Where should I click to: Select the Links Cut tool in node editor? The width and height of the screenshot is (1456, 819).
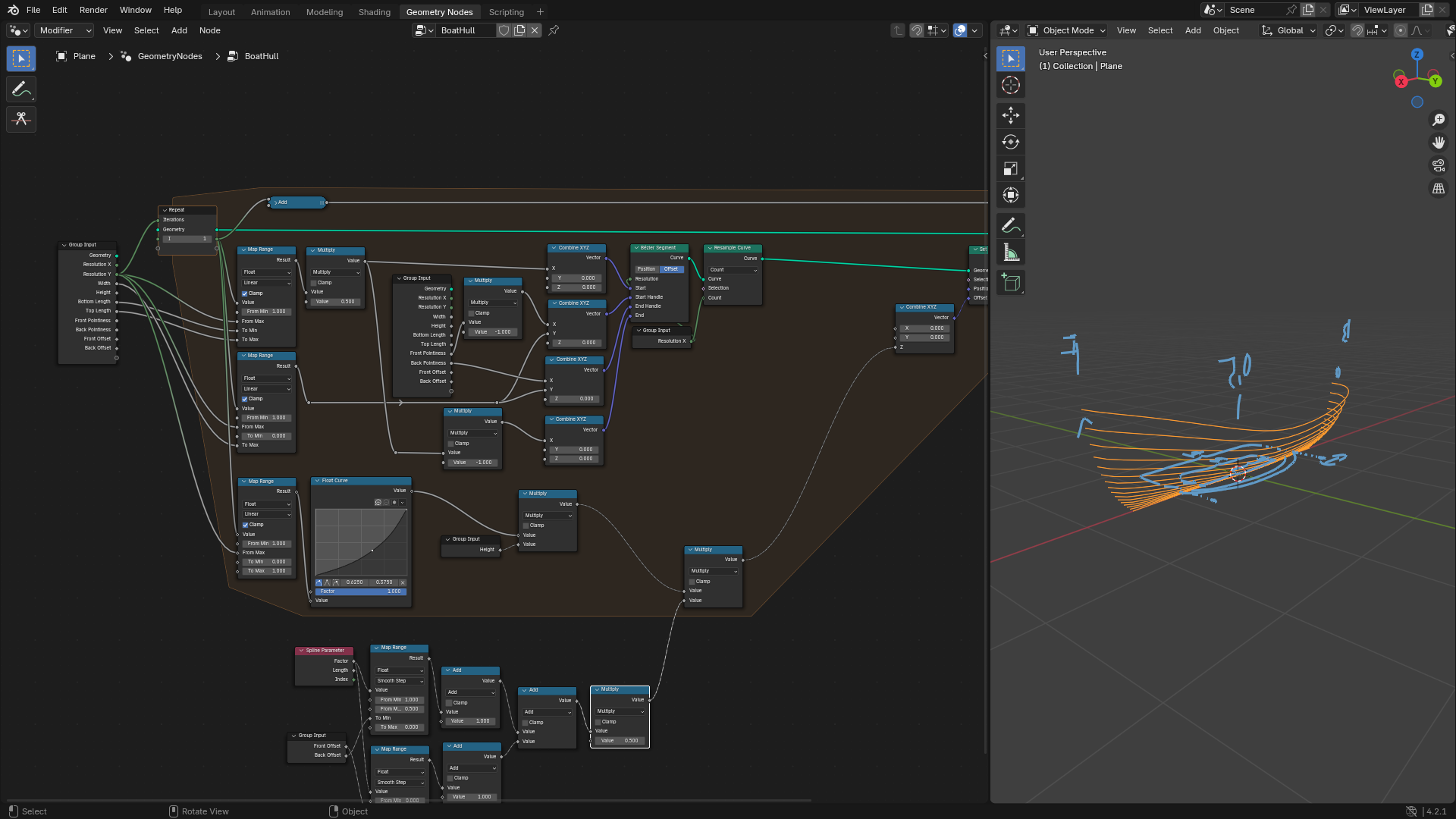pos(21,119)
